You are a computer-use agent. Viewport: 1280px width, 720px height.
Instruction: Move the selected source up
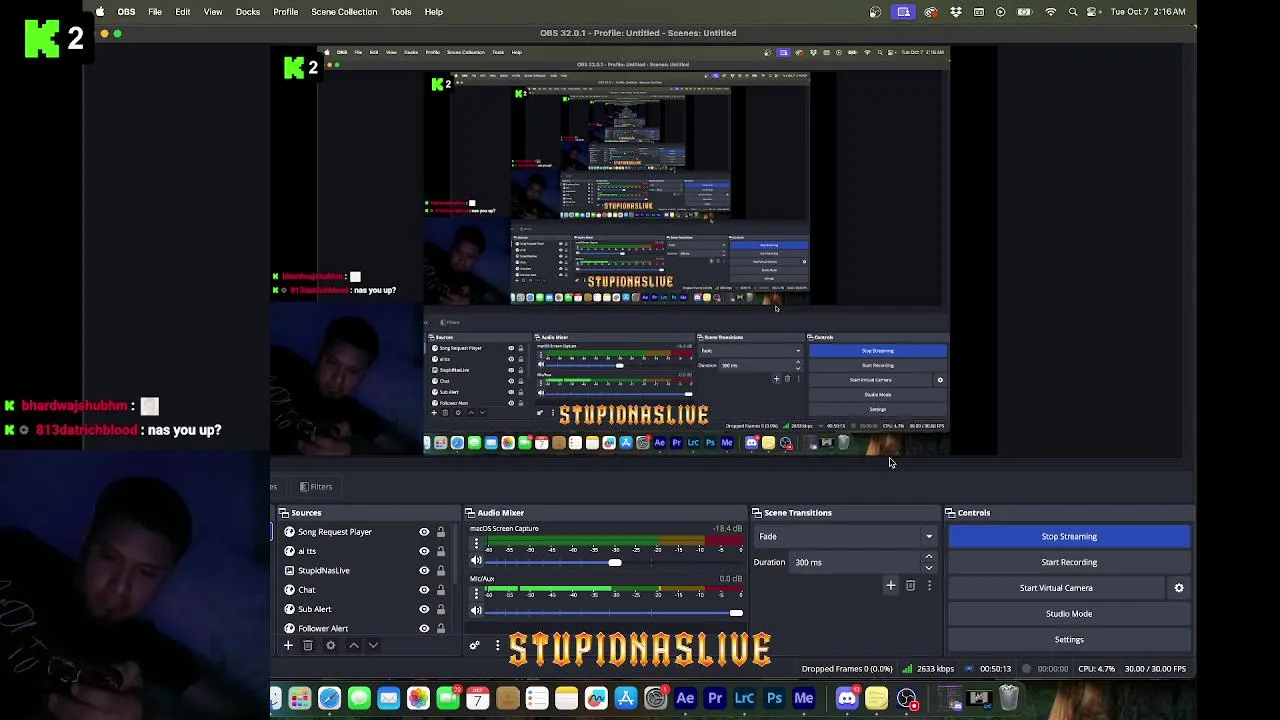coord(354,646)
